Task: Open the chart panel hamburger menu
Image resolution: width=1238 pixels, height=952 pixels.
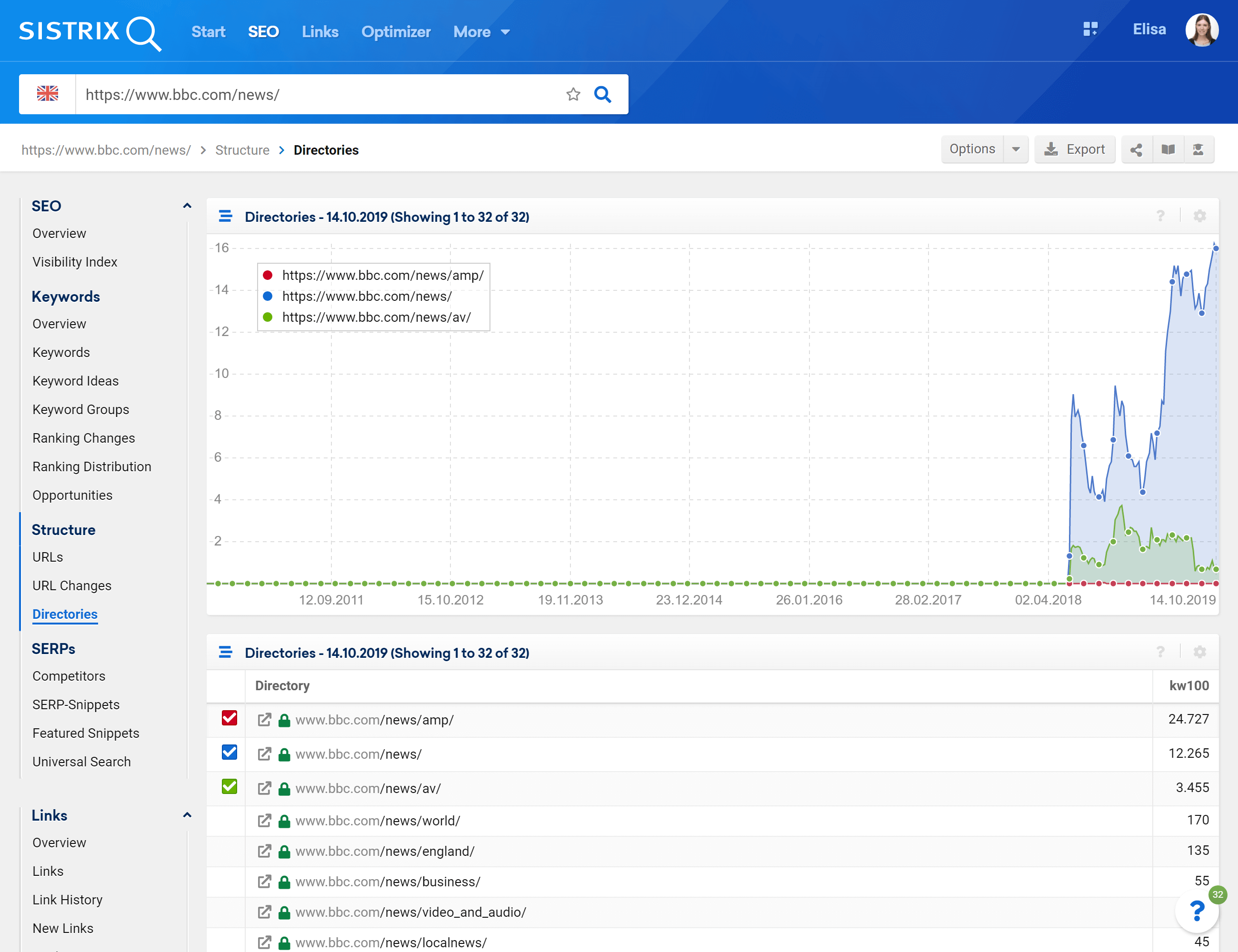Action: click(226, 217)
